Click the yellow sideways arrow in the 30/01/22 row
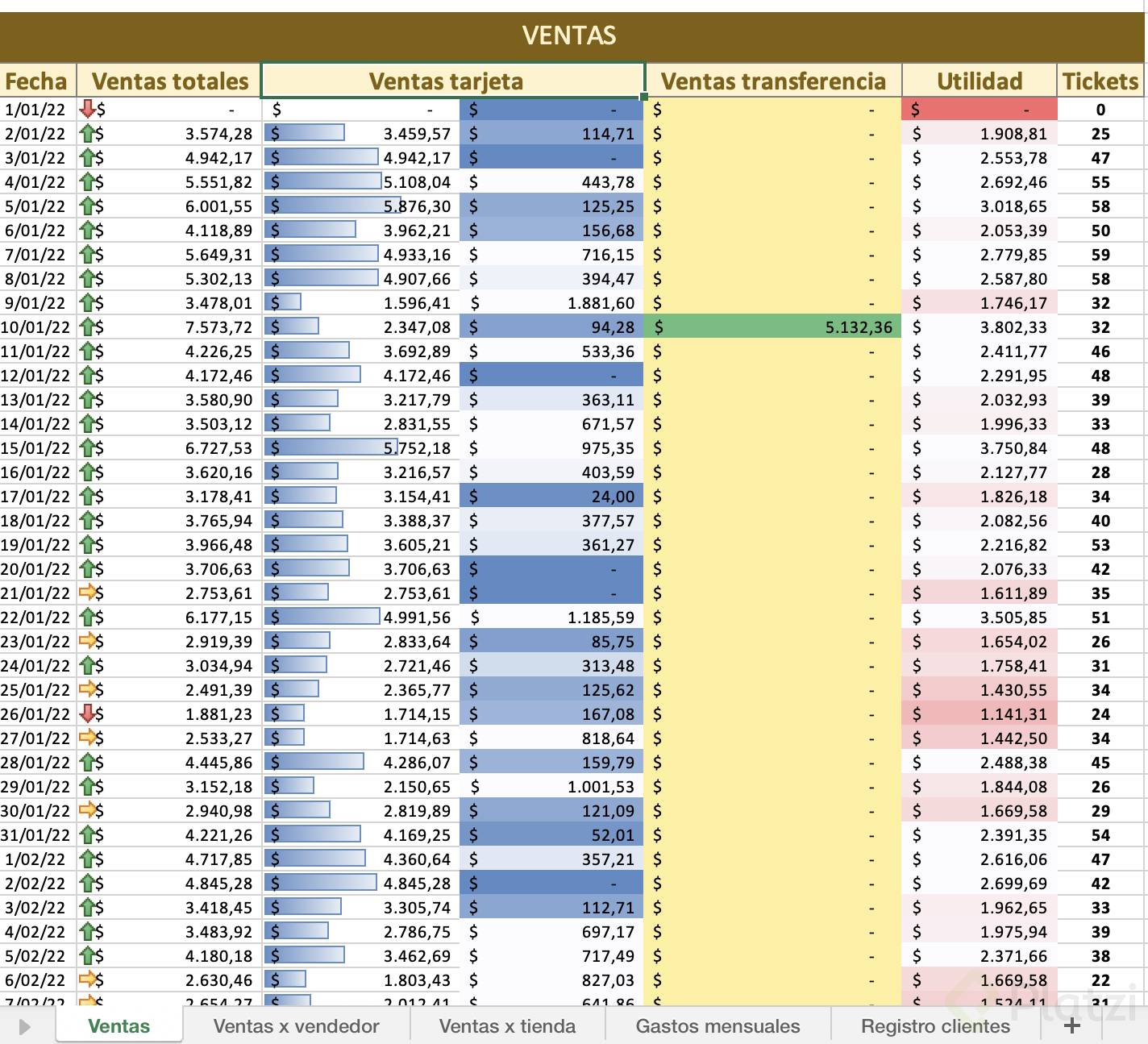This screenshot has height=1044, width=1148. coord(88,810)
